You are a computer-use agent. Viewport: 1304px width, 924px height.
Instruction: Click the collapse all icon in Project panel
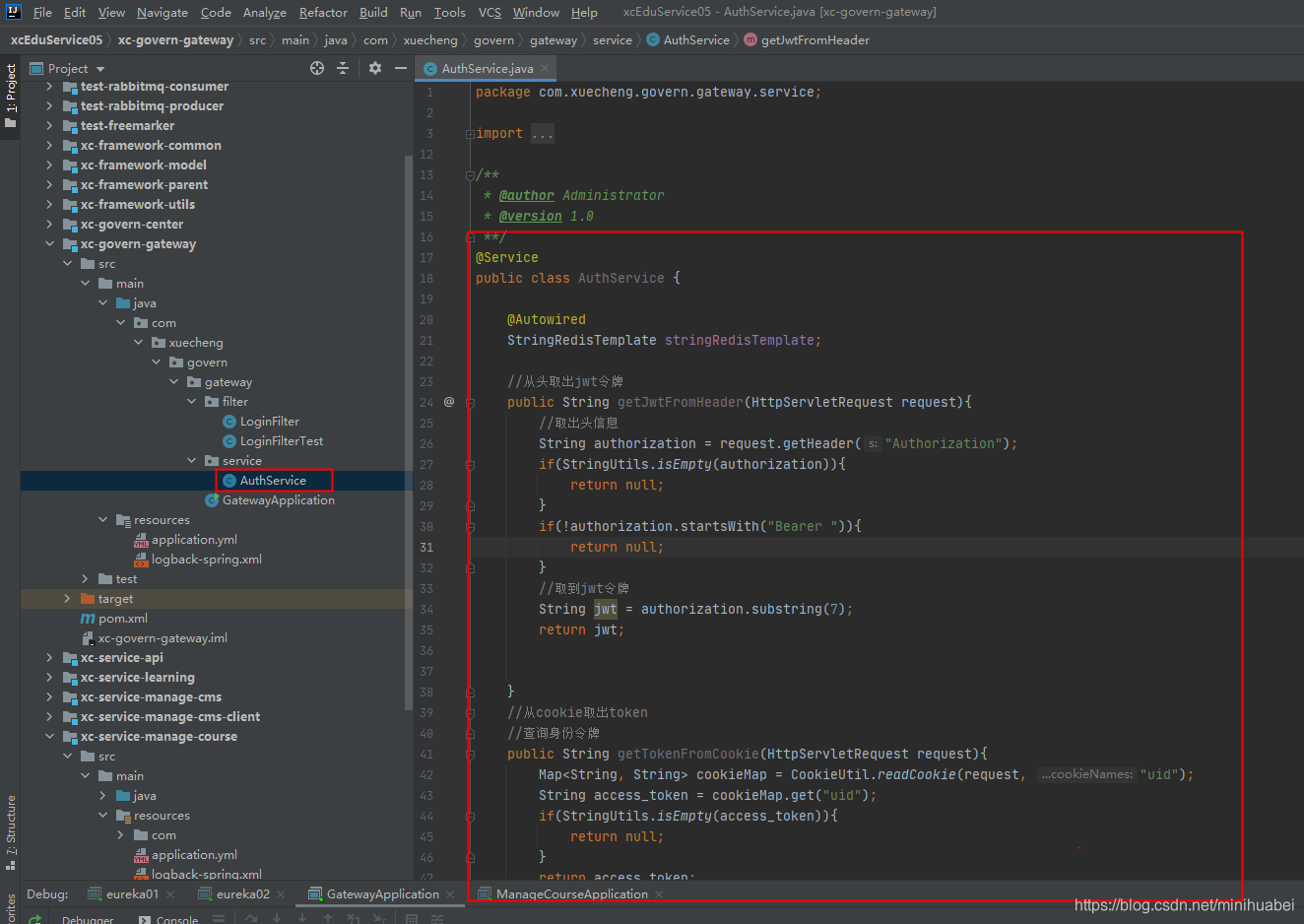(x=343, y=68)
